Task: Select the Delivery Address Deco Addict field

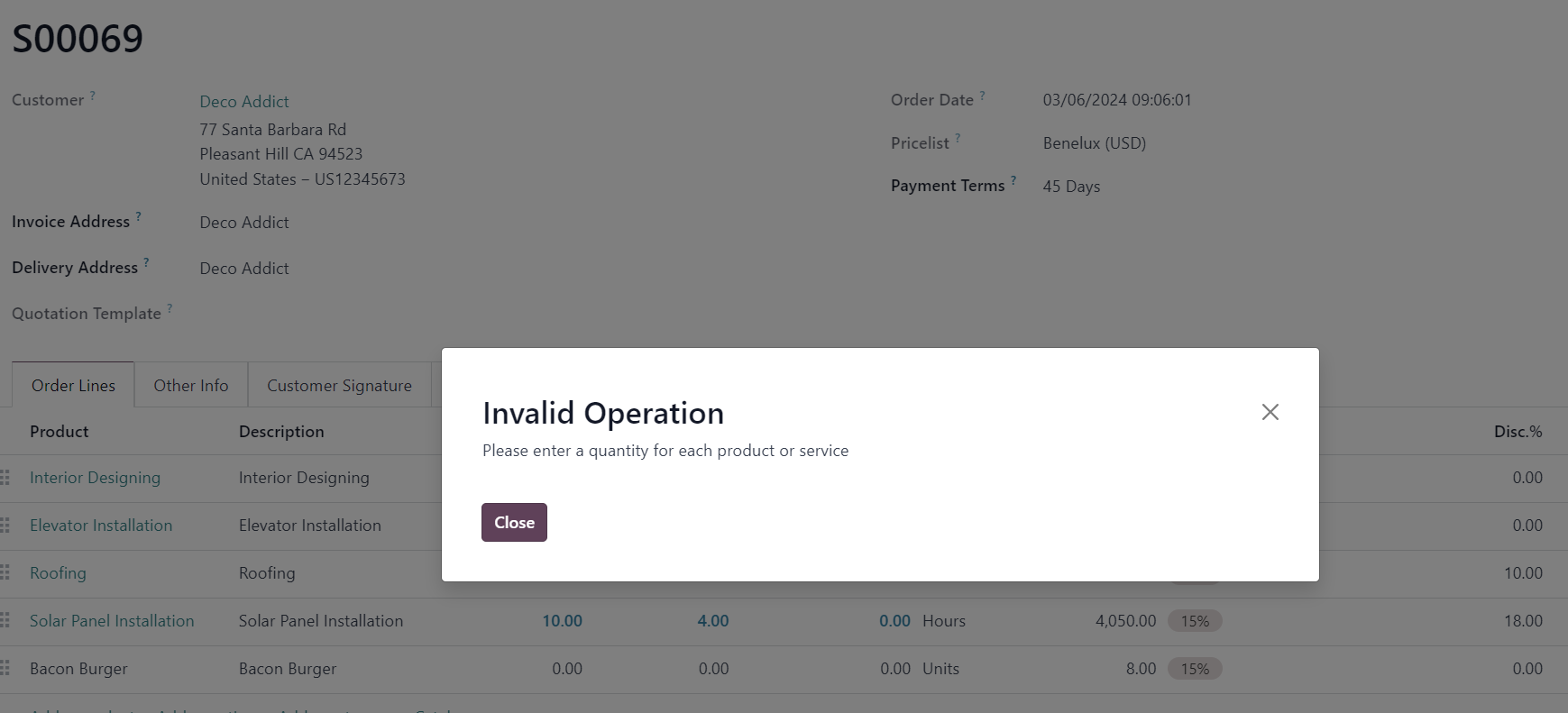Action: [244, 269]
